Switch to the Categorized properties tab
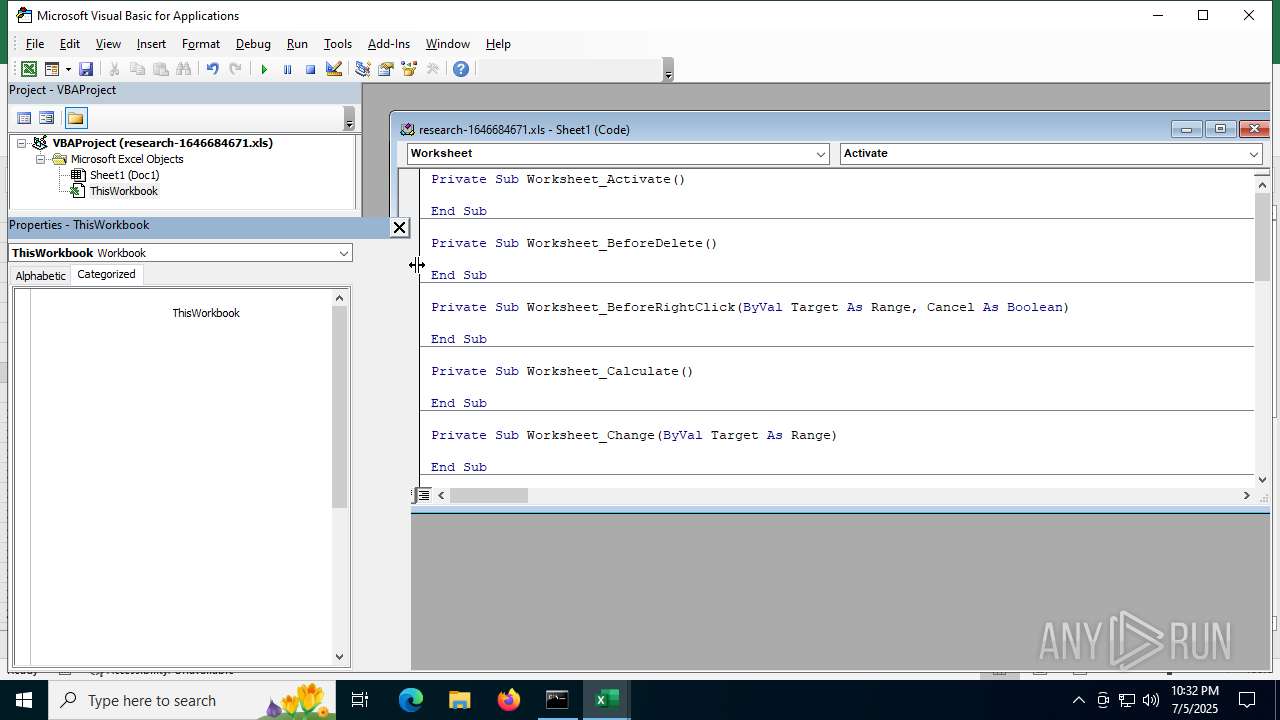The height and width of the screenshot is (720, 1280). coord(106,274)
